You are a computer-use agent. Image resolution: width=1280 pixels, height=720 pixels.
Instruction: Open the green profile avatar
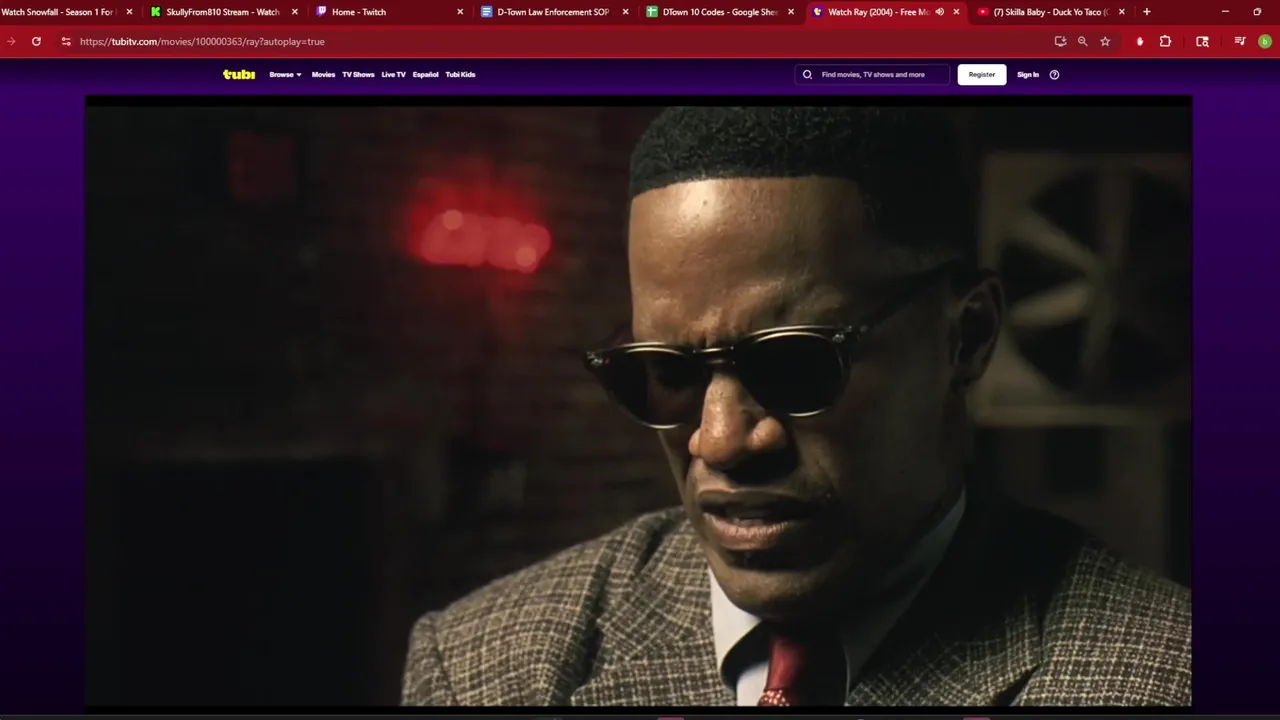click(1264, 41)
